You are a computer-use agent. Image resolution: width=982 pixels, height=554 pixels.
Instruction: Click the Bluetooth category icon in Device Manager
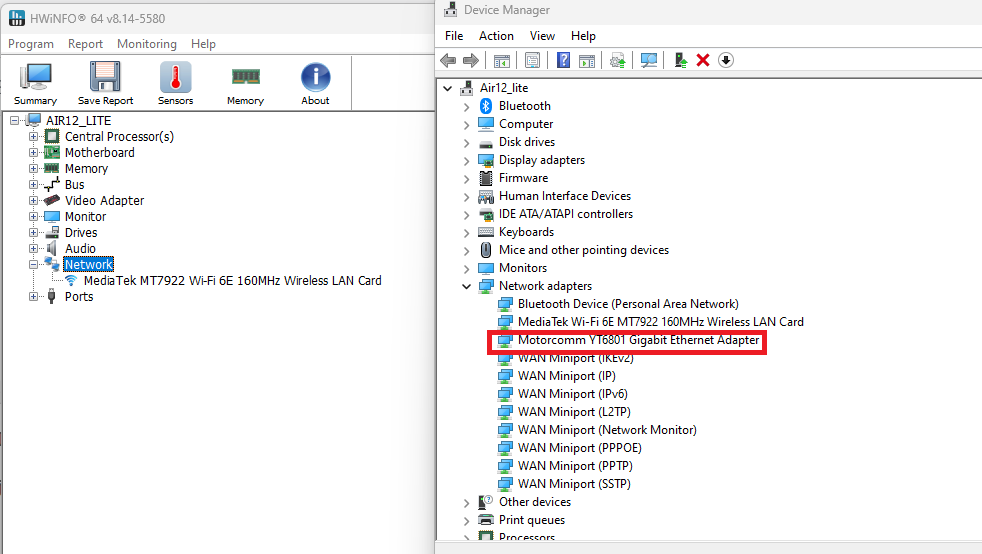[x=485, y=106]
